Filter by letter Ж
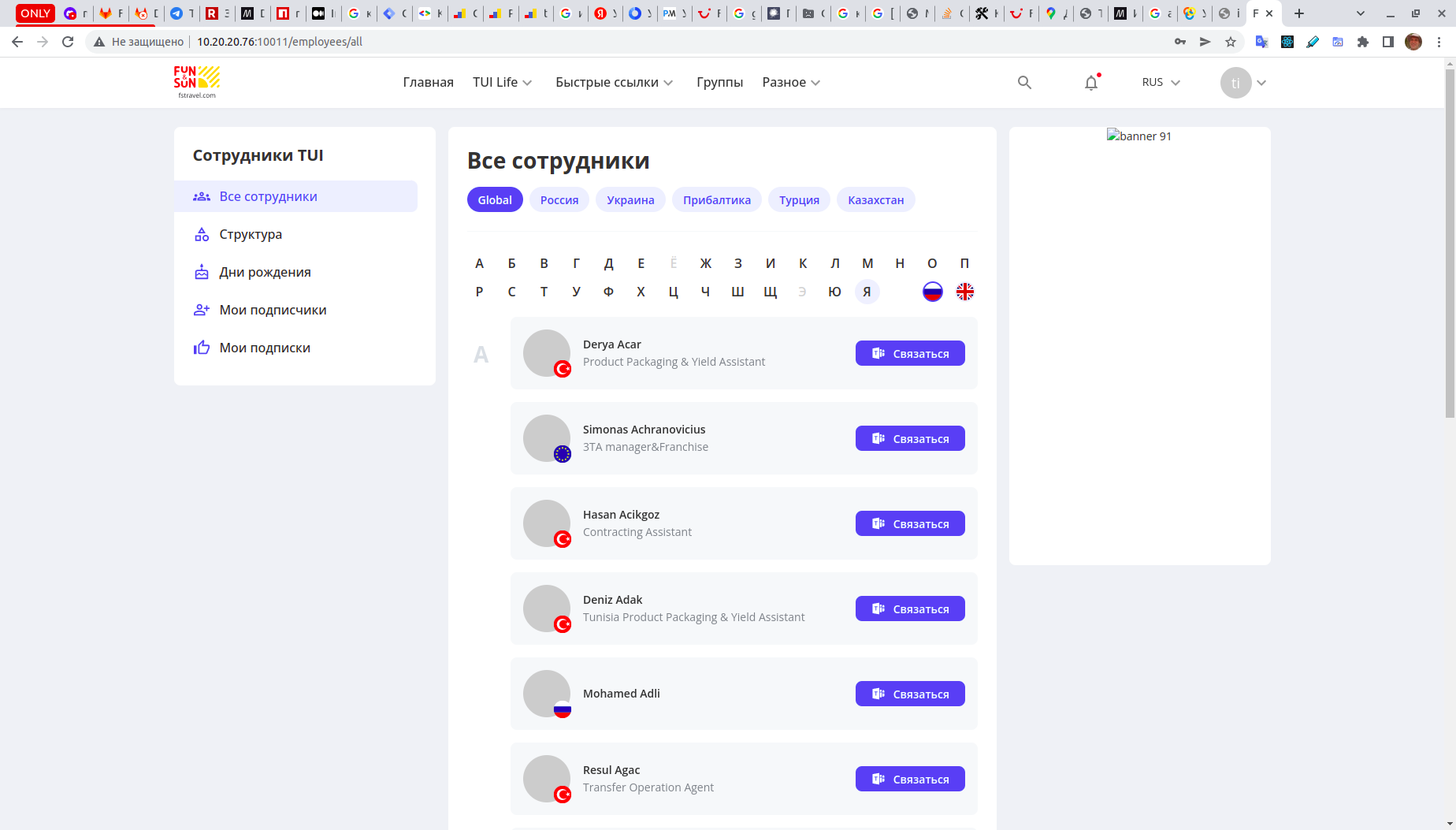This screenshot has height=830, width=1456. 705,263
